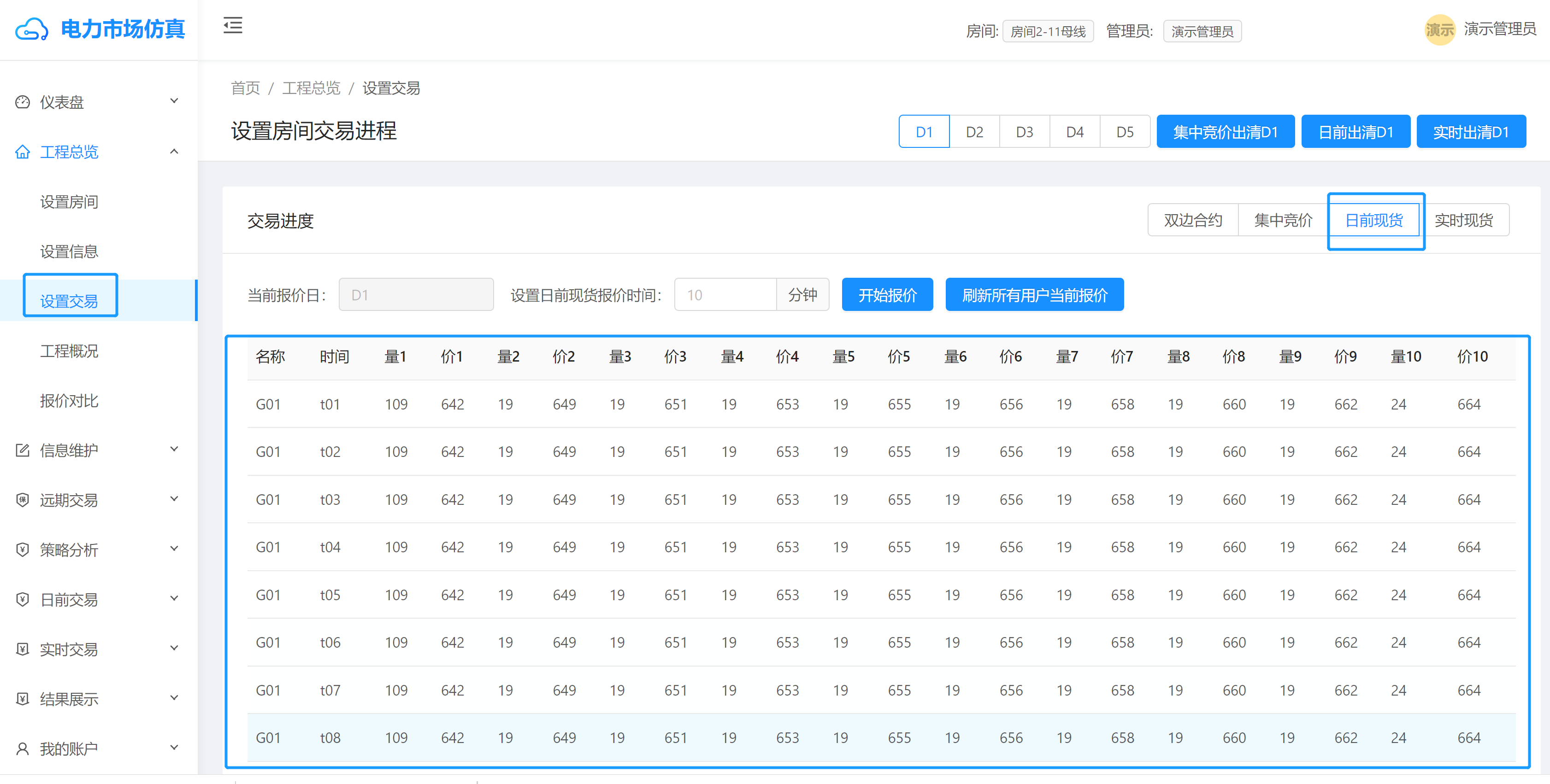Expand the 实时交易 menu chevron

pyautogui.click(x=175, y=648)
